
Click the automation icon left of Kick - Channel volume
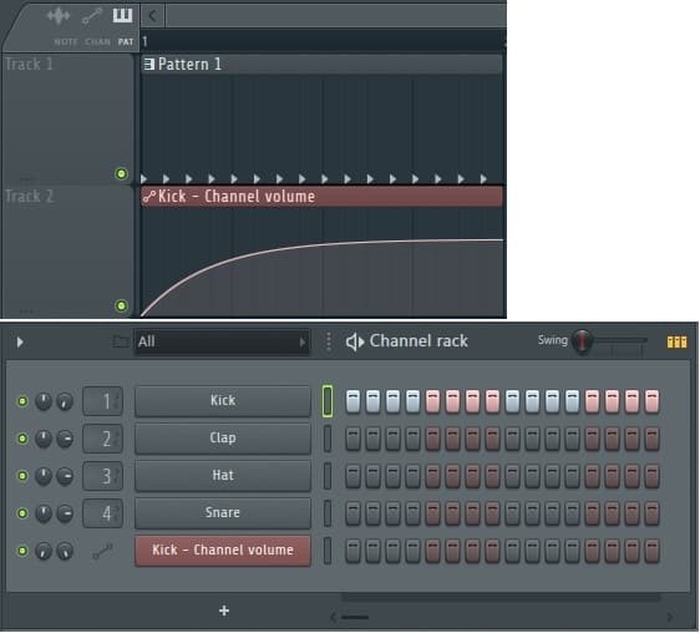(102, 550)
